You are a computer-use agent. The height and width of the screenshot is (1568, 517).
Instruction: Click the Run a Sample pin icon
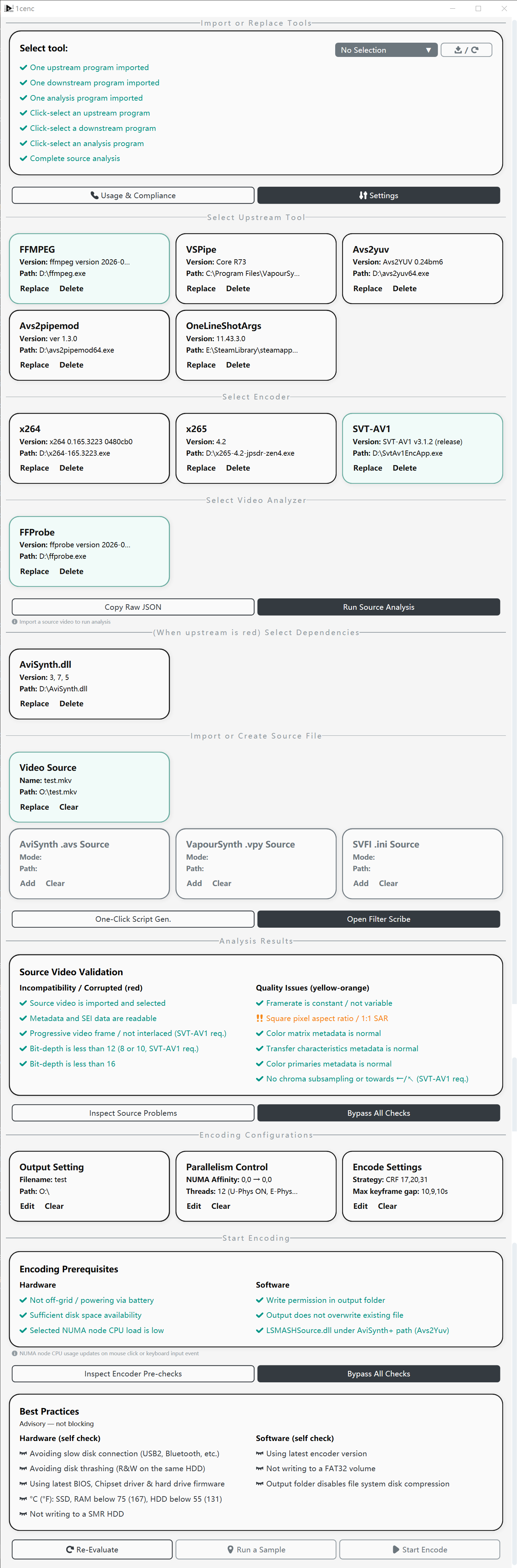coord(230,1549)
